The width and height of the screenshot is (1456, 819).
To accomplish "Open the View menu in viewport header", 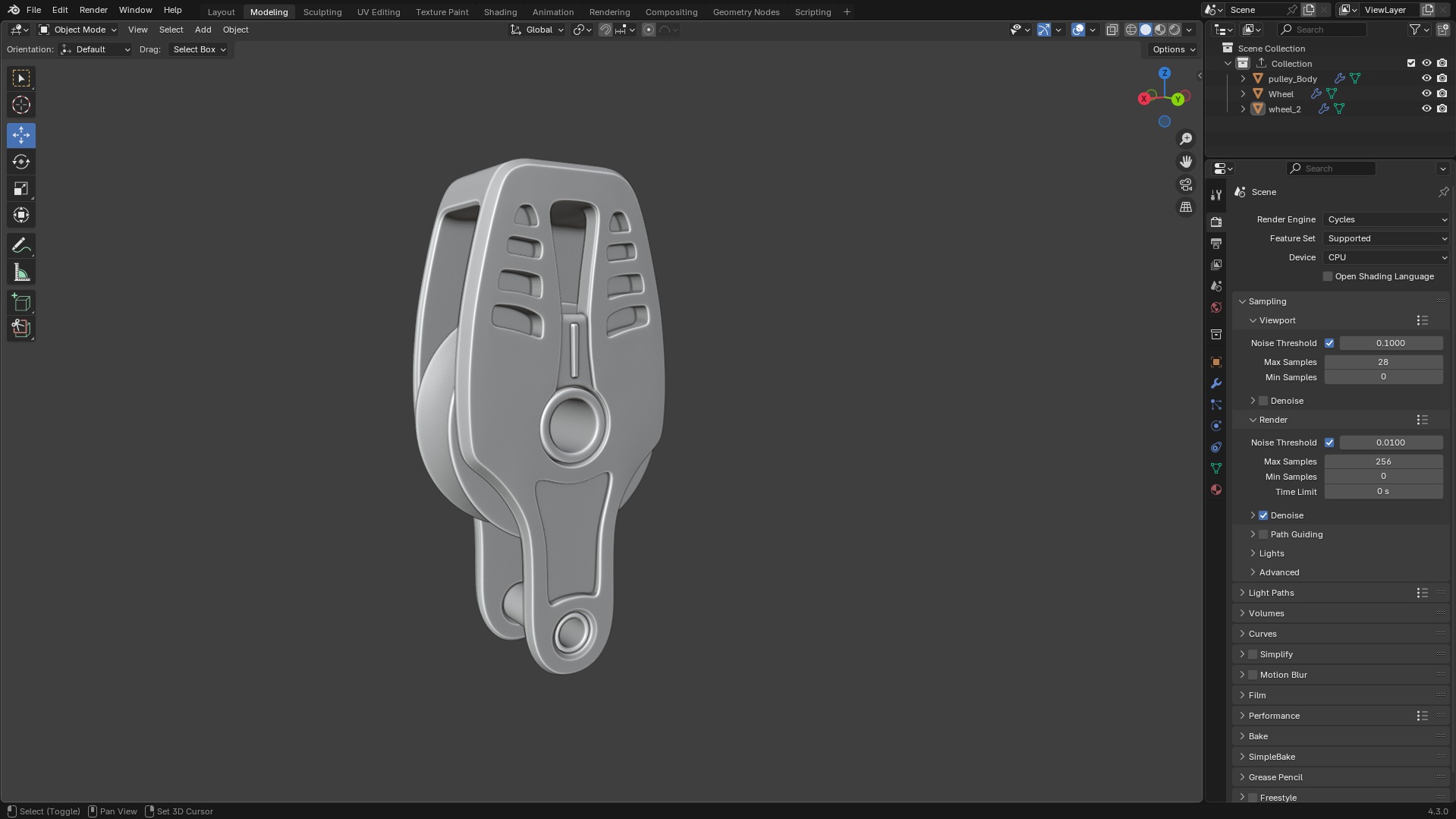I will pyautogui.click(x=137, y=30).
